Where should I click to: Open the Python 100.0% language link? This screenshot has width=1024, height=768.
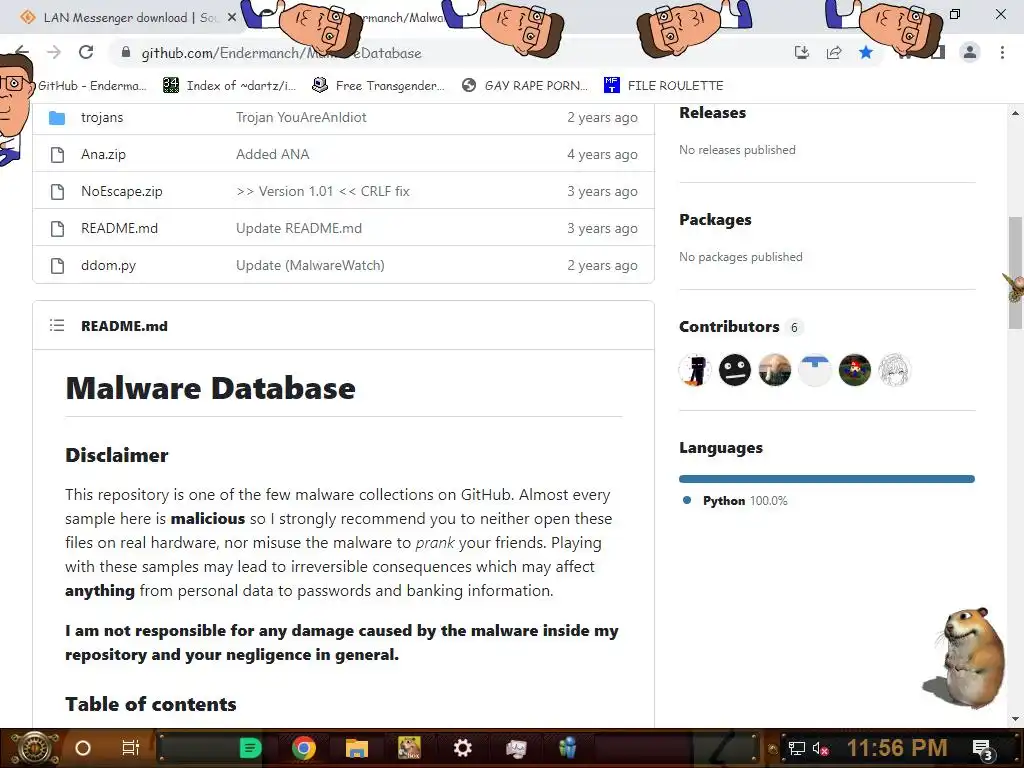click(x=736, y=501)
